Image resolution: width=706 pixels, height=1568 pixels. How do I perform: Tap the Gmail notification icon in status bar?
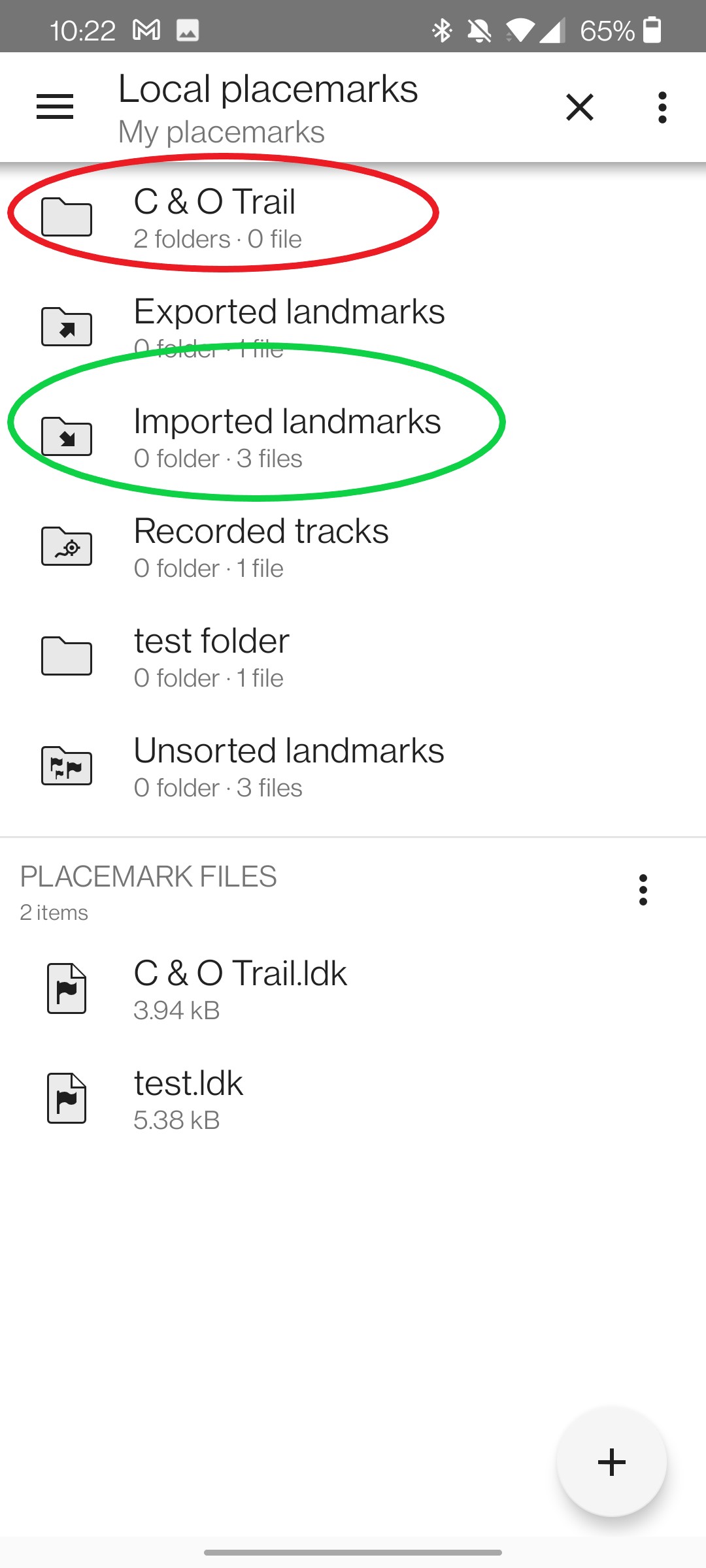click(146, 30)
